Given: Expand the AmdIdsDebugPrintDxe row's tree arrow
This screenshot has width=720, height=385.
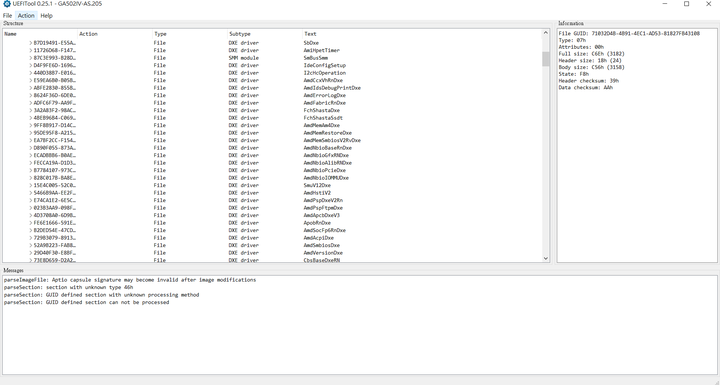Looking at the screenshot, I should click(x=31, y=88).
